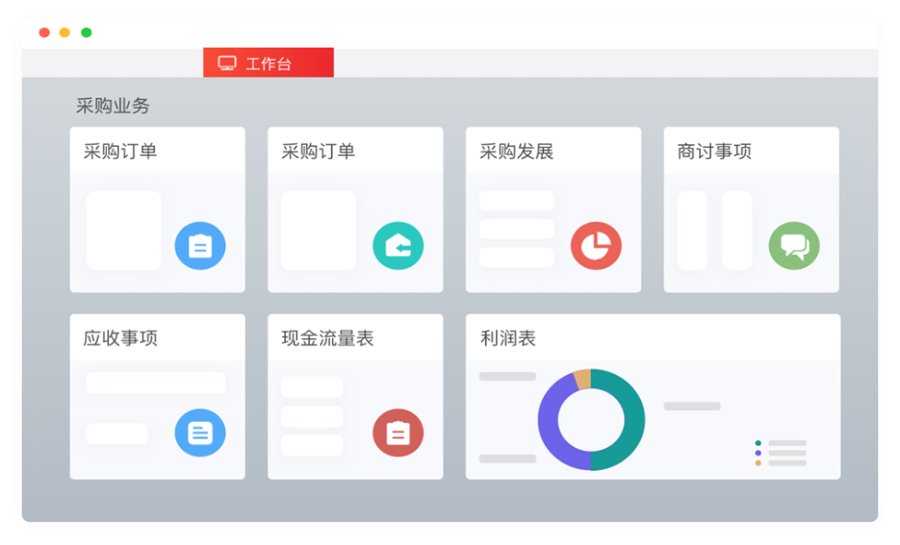Open the 采购发展 card title
The width and height of the screenshot is (900, 545).
[517, 152]
